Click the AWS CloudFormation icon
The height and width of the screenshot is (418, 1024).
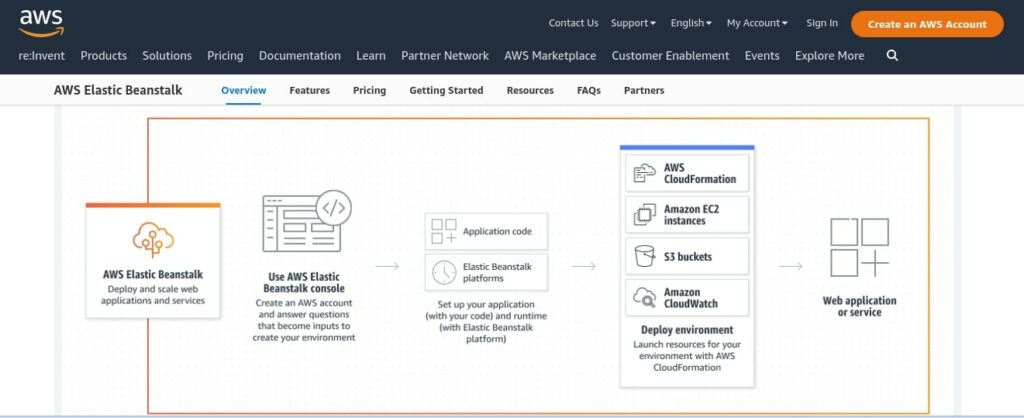645,173
